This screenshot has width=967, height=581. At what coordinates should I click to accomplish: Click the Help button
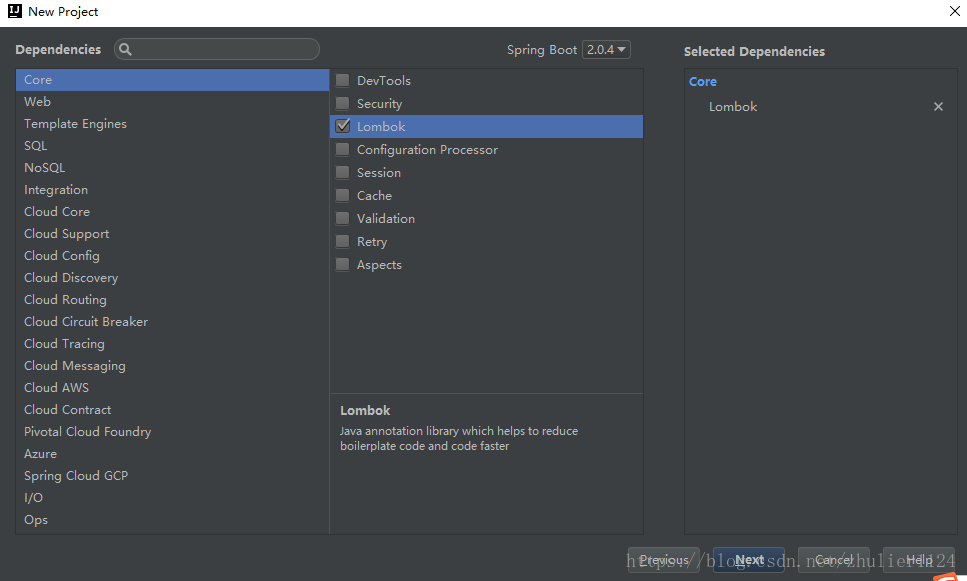[919, 560]
